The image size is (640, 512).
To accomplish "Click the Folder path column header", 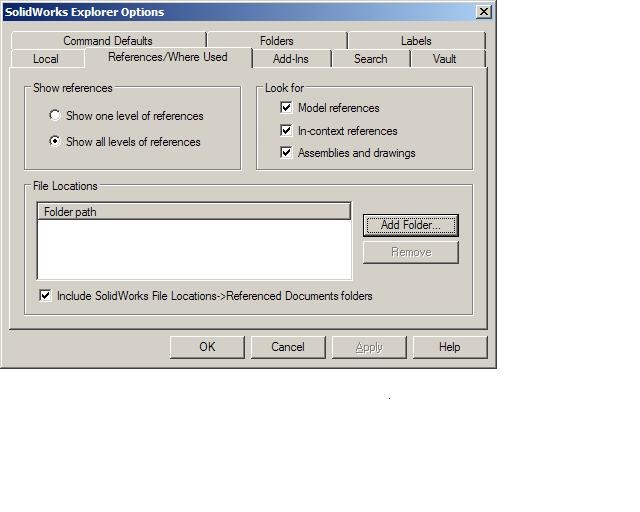I will click(194, 211).
